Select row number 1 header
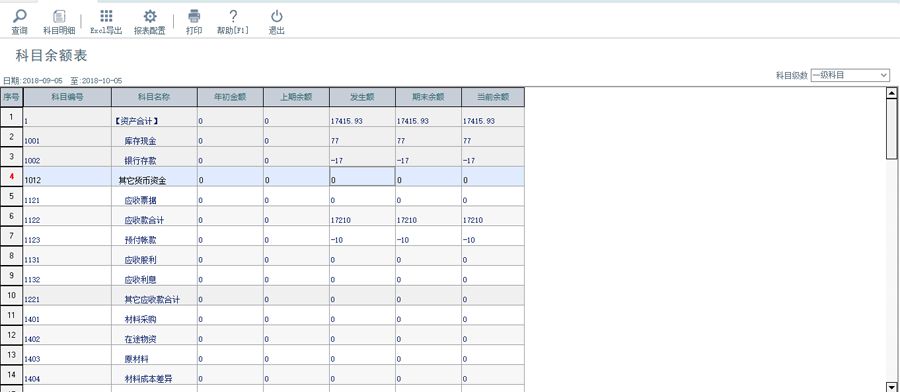This screenshot has height=392, width=900. coord(11,118)
